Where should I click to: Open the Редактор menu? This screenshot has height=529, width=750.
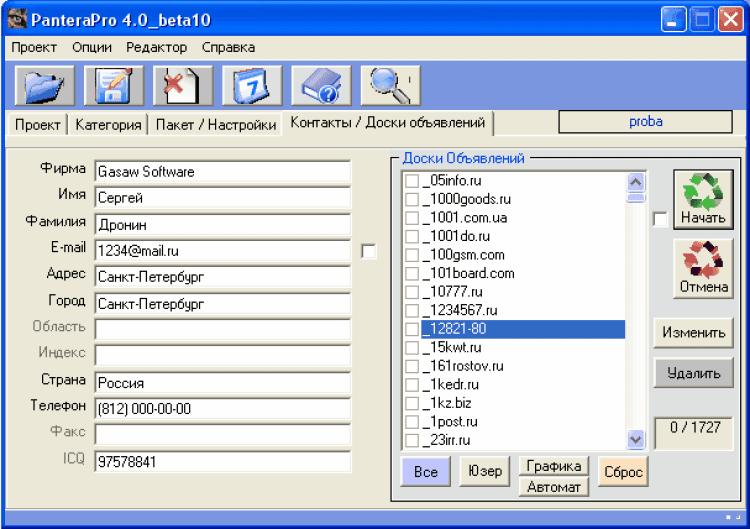(x=156, y=47)
